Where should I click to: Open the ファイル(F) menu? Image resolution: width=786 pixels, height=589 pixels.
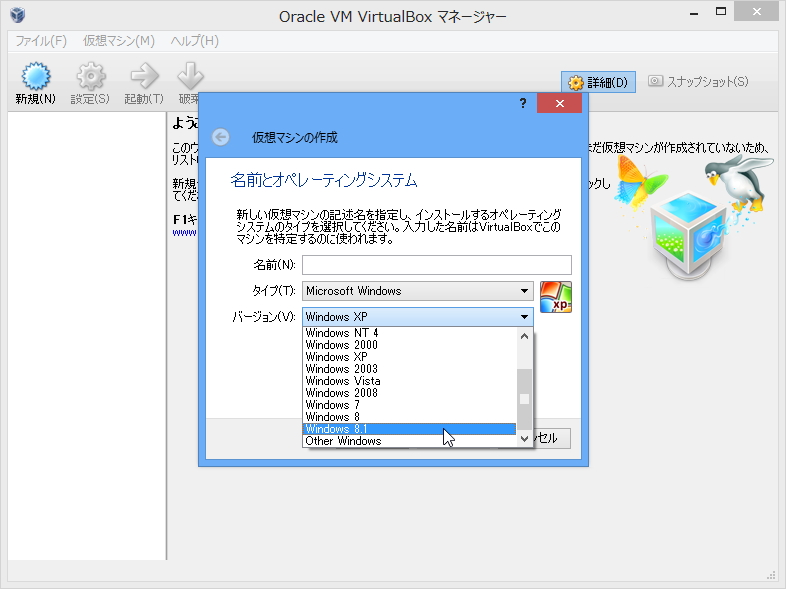click(x=41, y=41)
